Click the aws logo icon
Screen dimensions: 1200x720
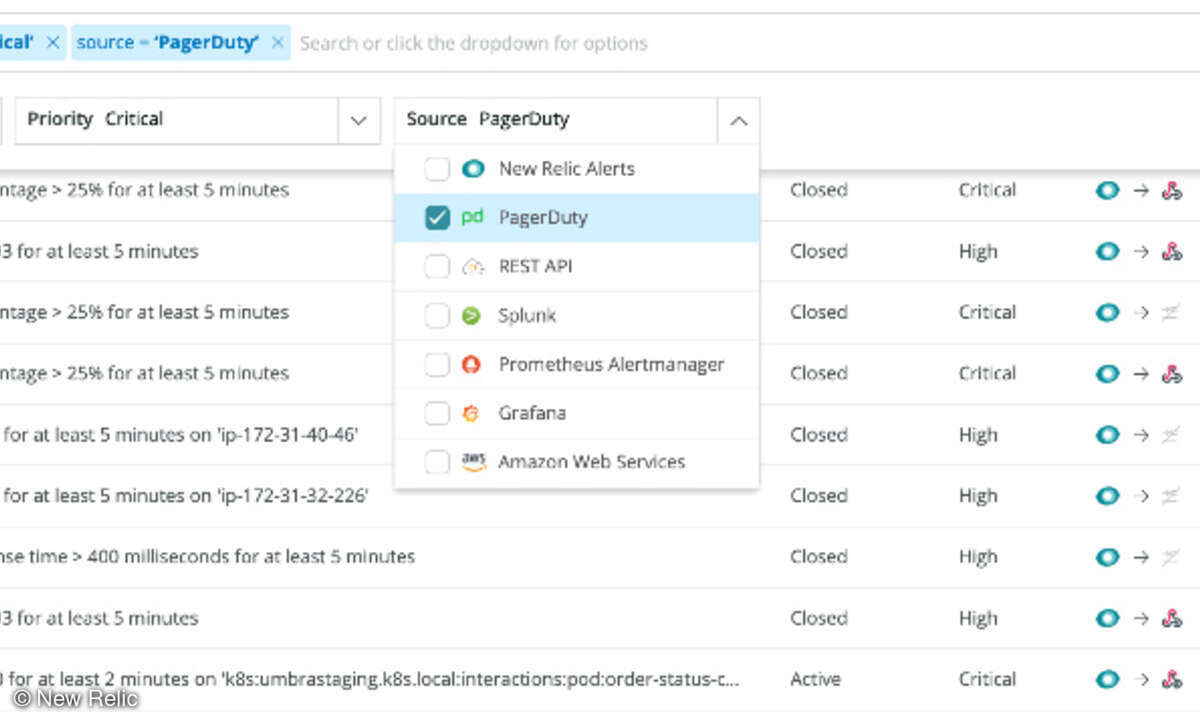tap(473, 462)
